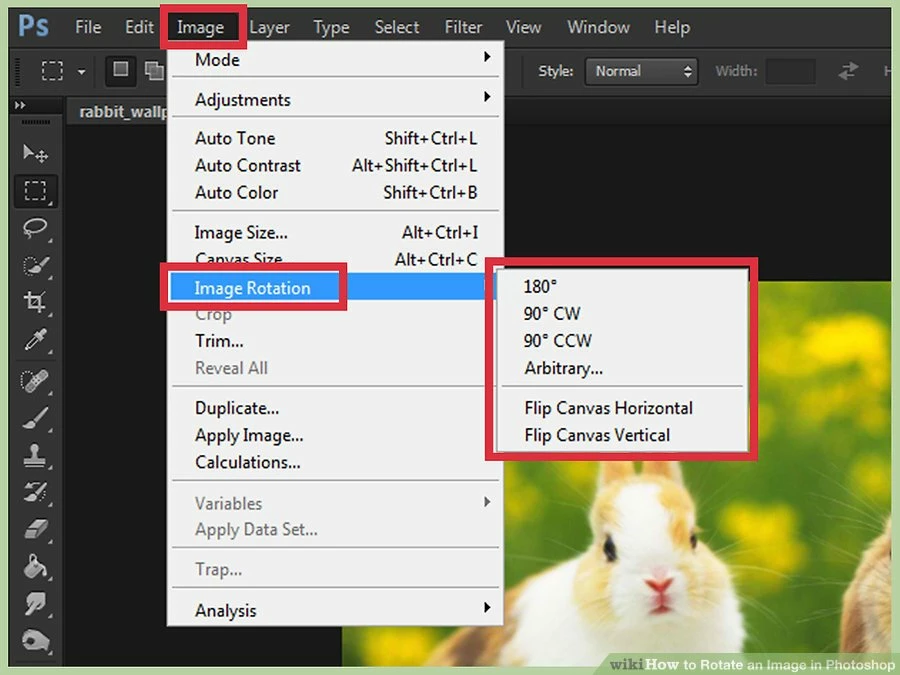Select the Rectangular Marquee tool in toolbox
The width and height of the screenshot is (900, 675).
[x=36, y=191]
